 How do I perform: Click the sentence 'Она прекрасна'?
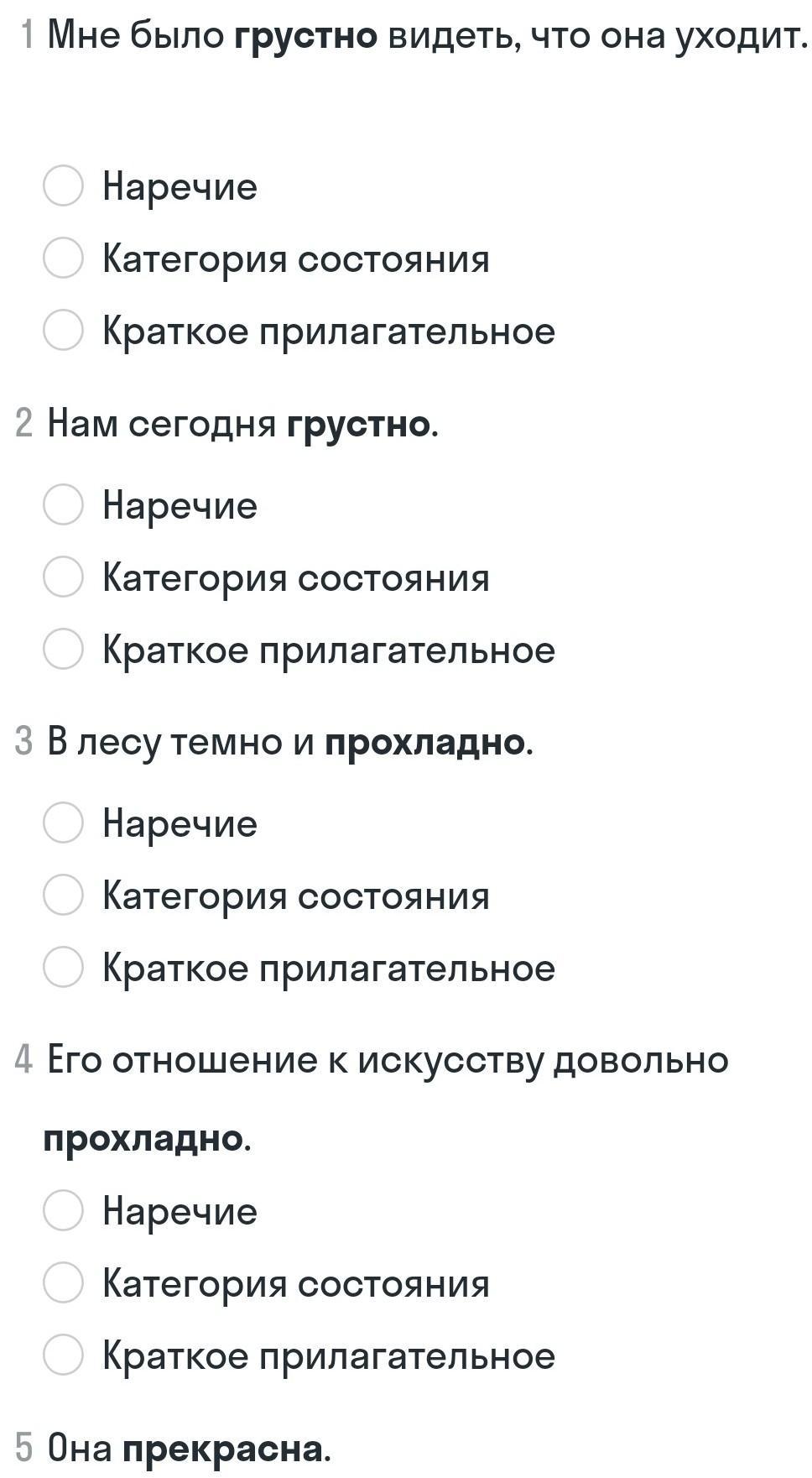190,1448
